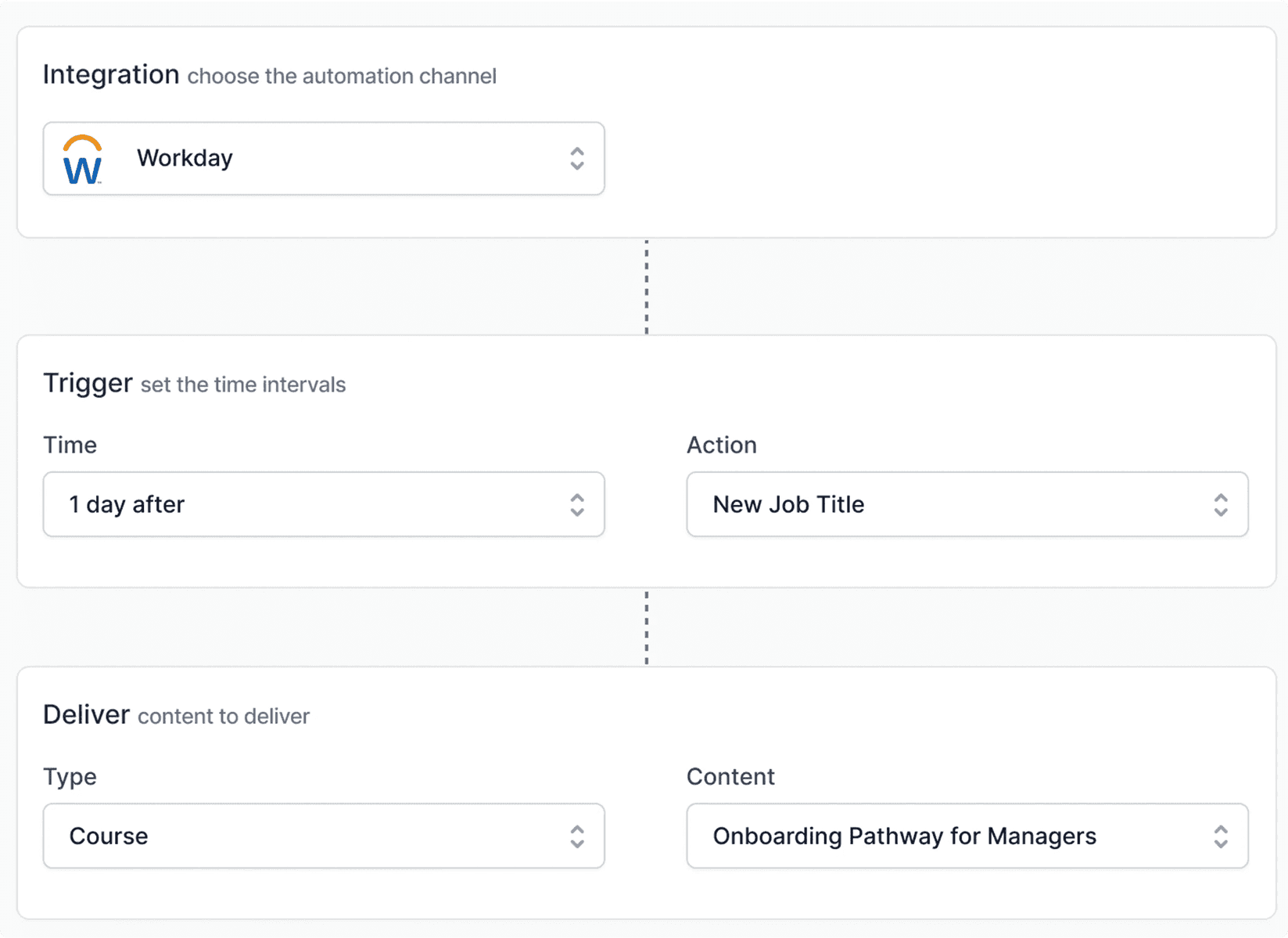This screenshot has width=1288, height=938.
Task: Open the Workday integration dropdown
Action: [x=324, y=159]
